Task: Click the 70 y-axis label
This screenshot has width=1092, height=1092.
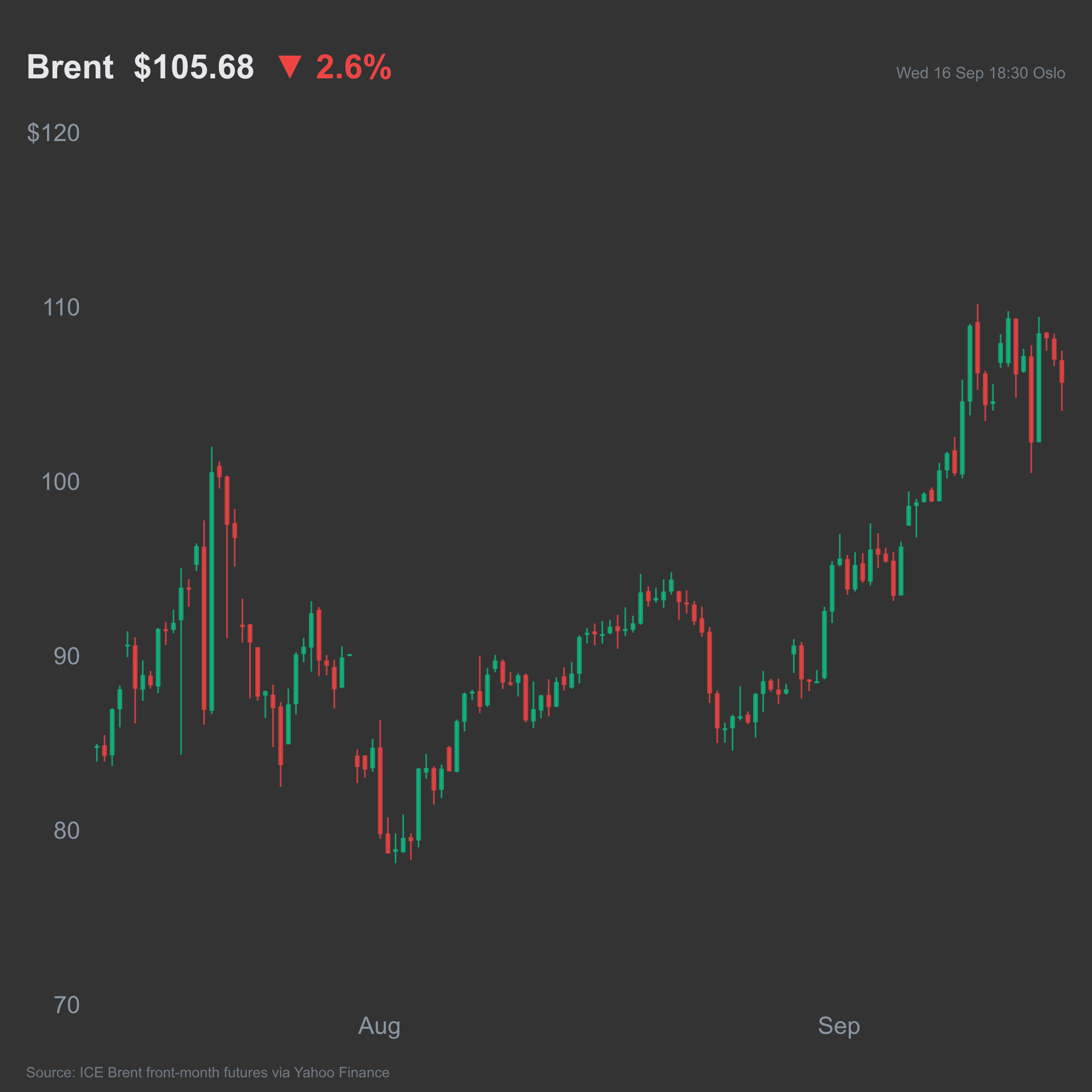Action: pos(67,1005)
